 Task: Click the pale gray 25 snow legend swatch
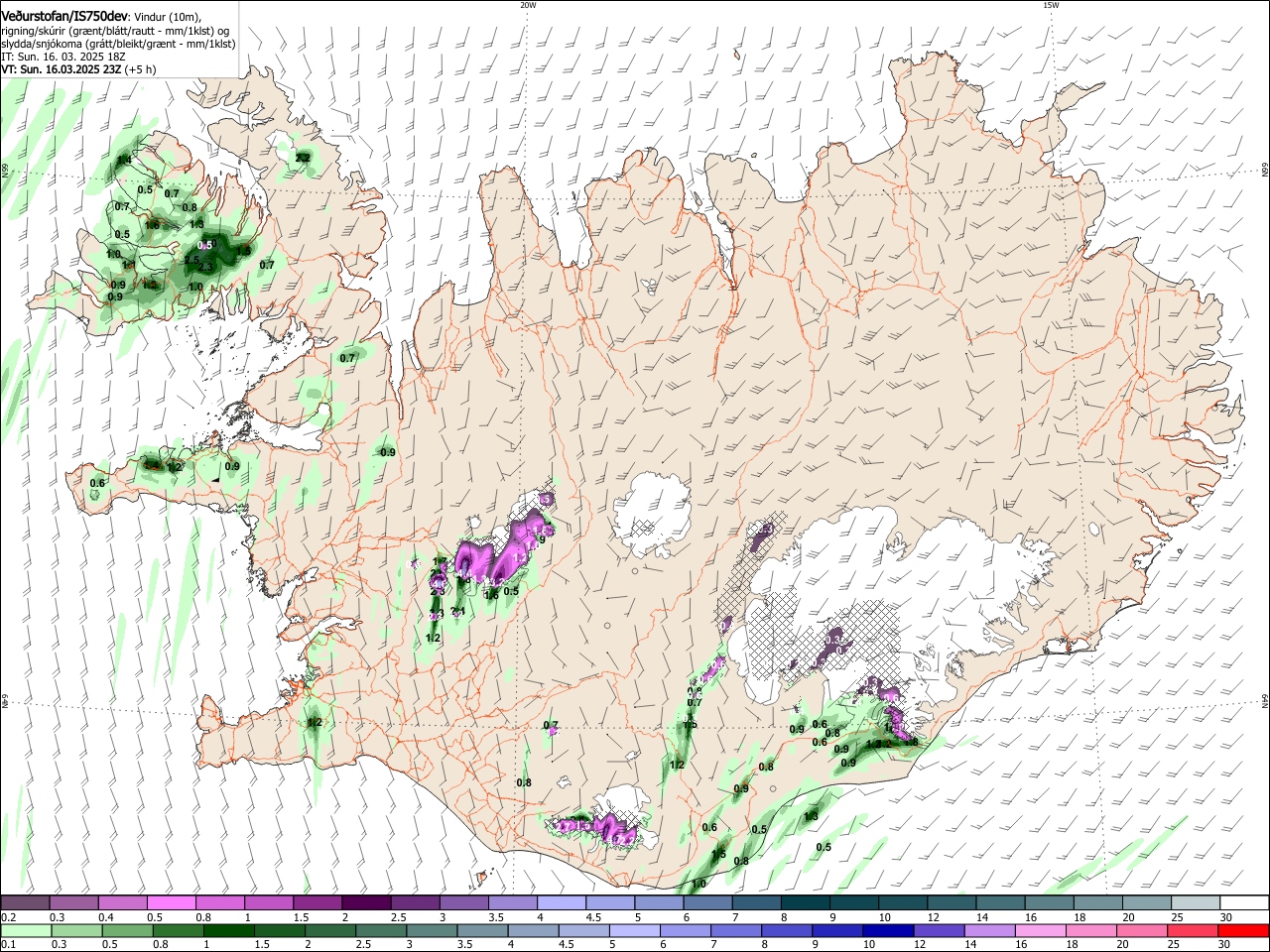pyautogui.click(x=1196, y=902)
